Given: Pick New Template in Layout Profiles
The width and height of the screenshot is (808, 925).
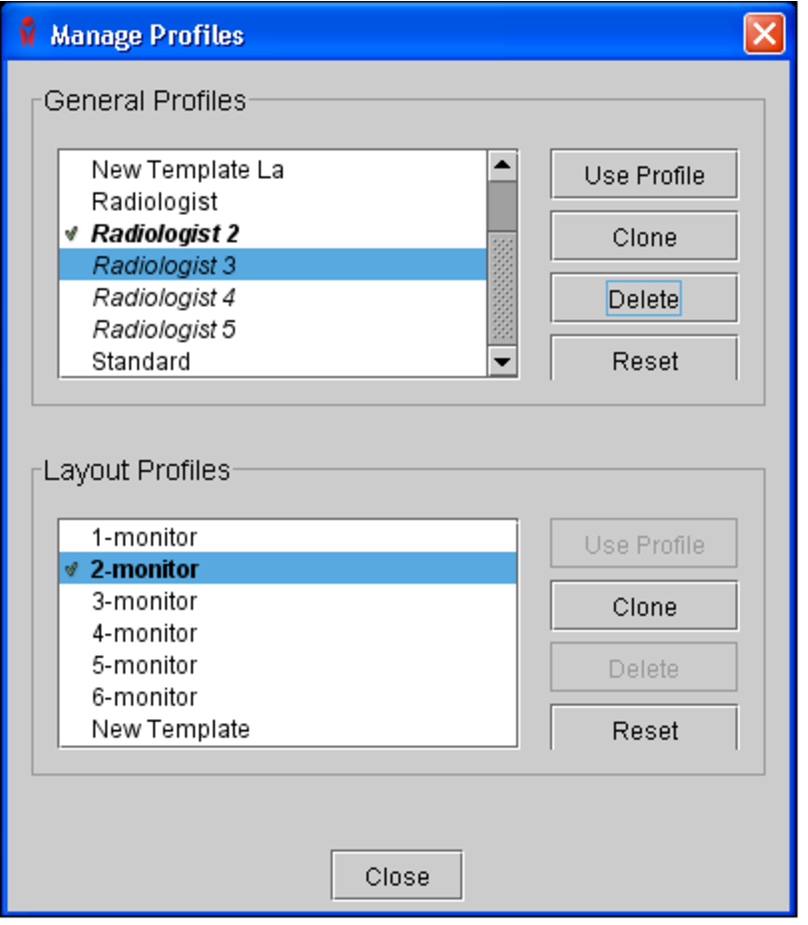Looking at the screenshot, I should pos(170,730).
